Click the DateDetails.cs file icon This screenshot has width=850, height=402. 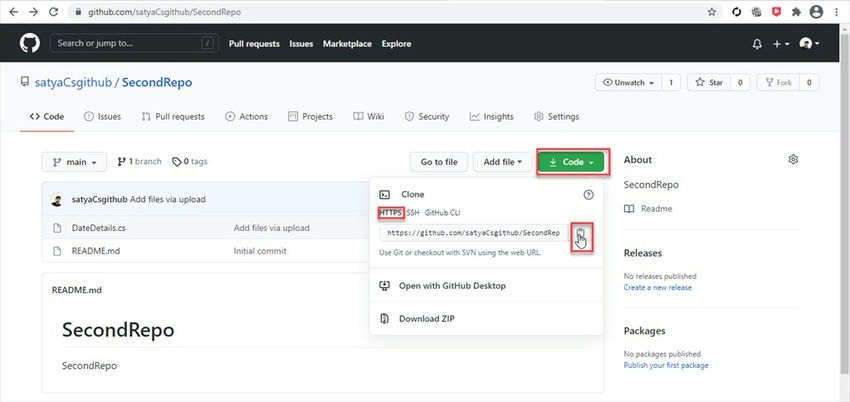57,228
